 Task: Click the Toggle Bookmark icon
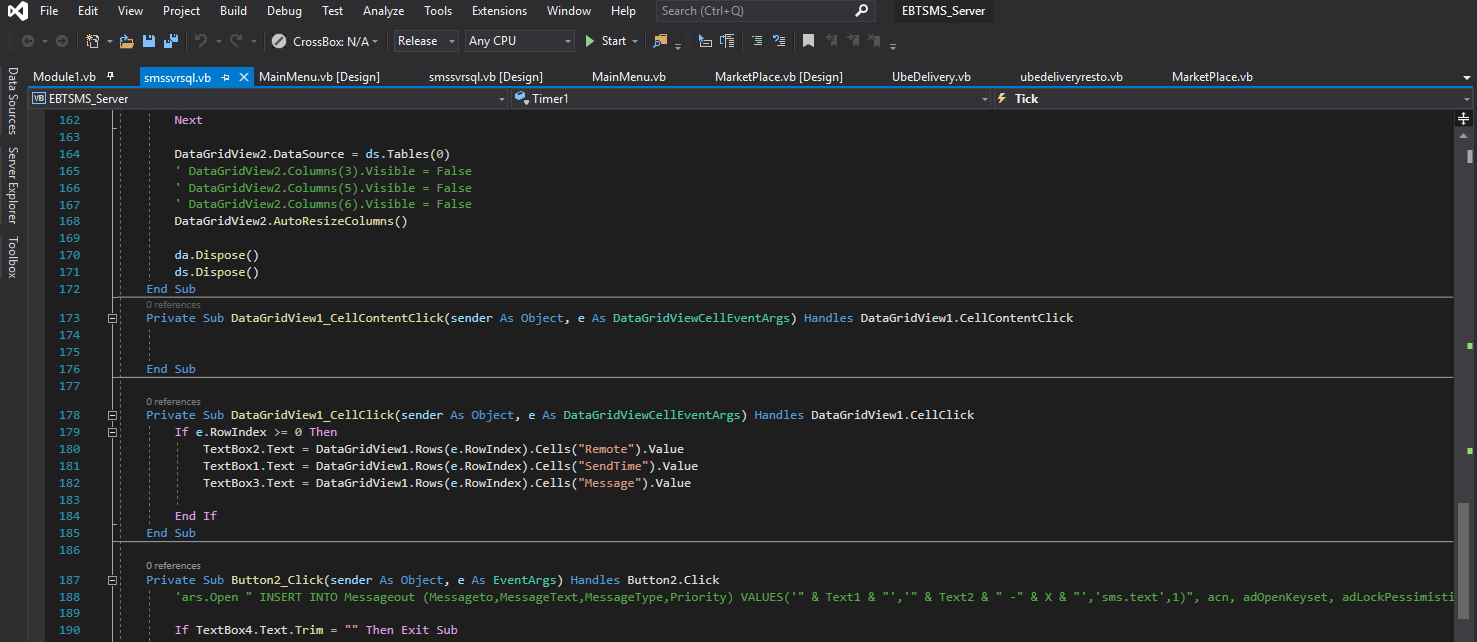tap(808, 41)
